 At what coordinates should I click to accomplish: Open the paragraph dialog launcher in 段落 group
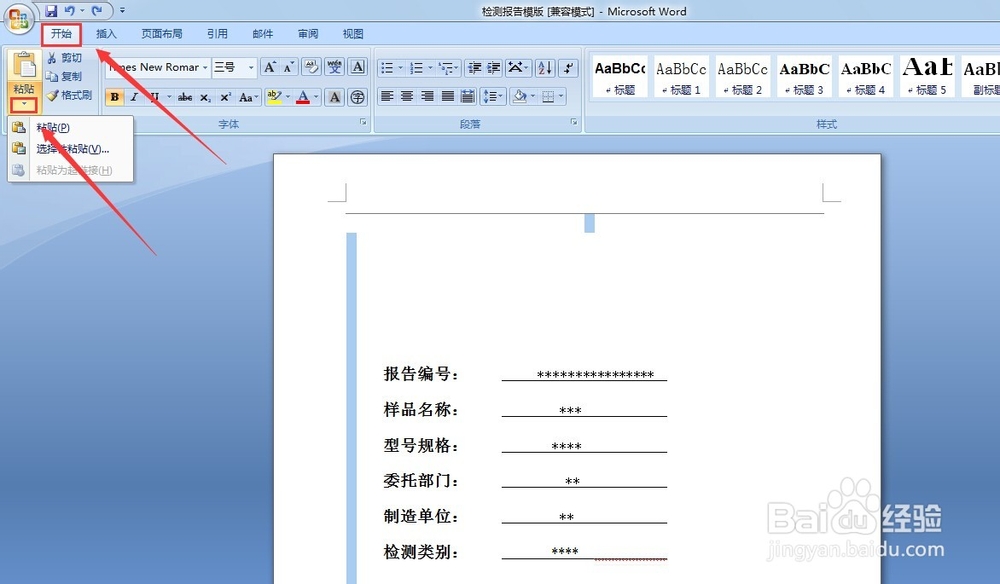[574, 122]
